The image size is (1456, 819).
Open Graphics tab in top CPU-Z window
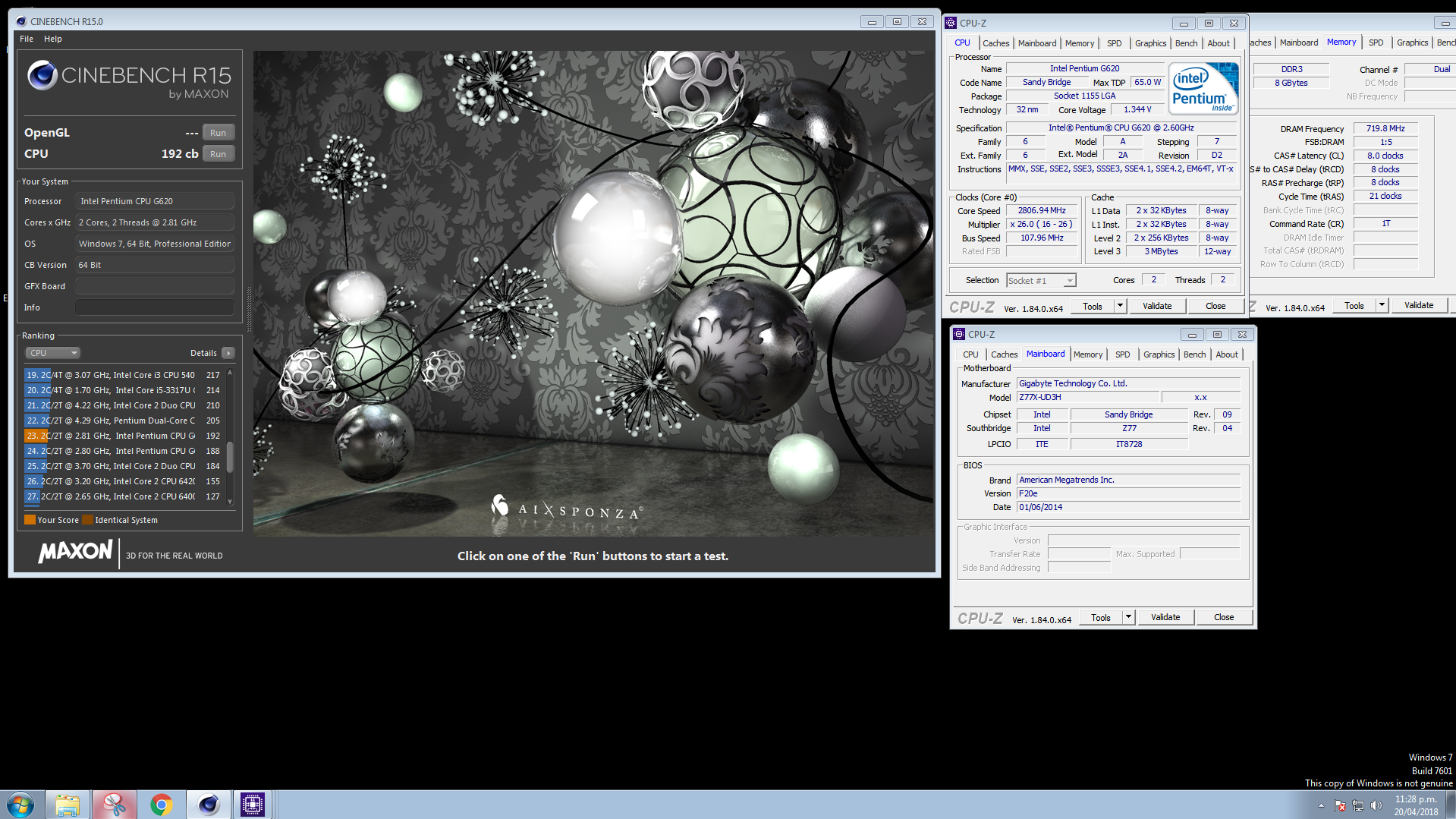[x=1150, y=43]
